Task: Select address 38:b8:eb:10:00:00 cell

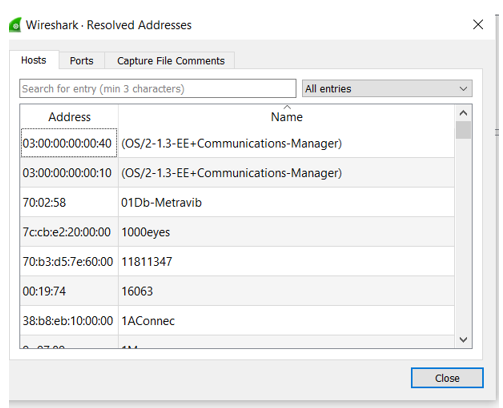Action: (69, 321)
